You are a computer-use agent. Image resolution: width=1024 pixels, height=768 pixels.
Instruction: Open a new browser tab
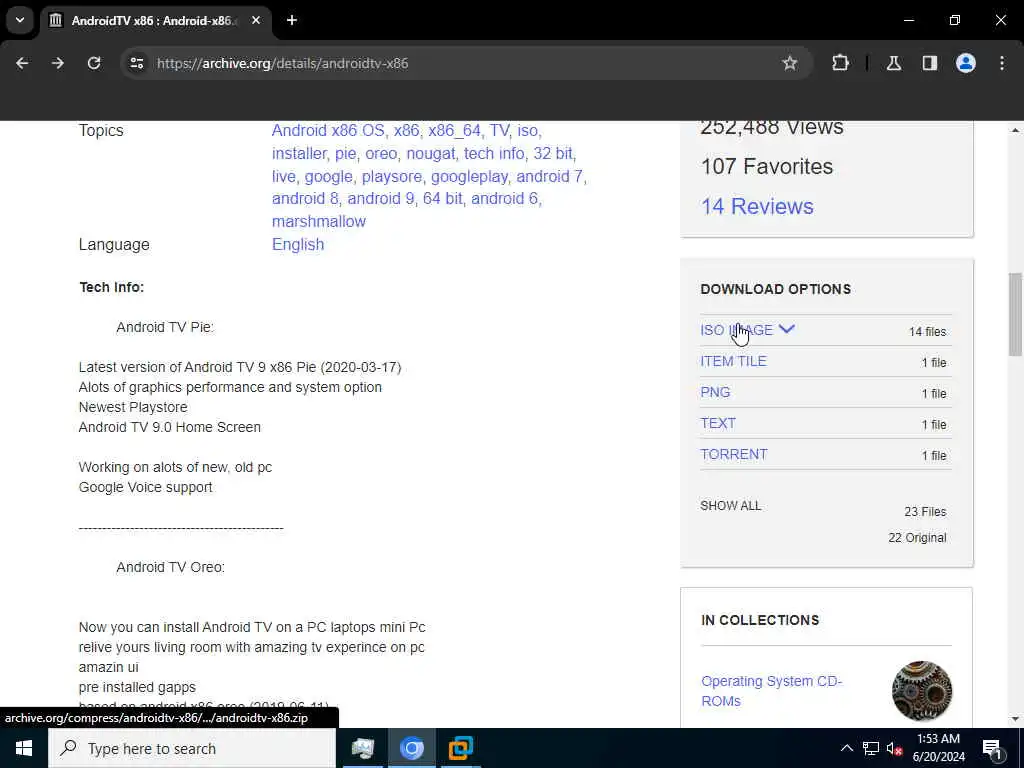pyautogui.click(x=292, y=20)
